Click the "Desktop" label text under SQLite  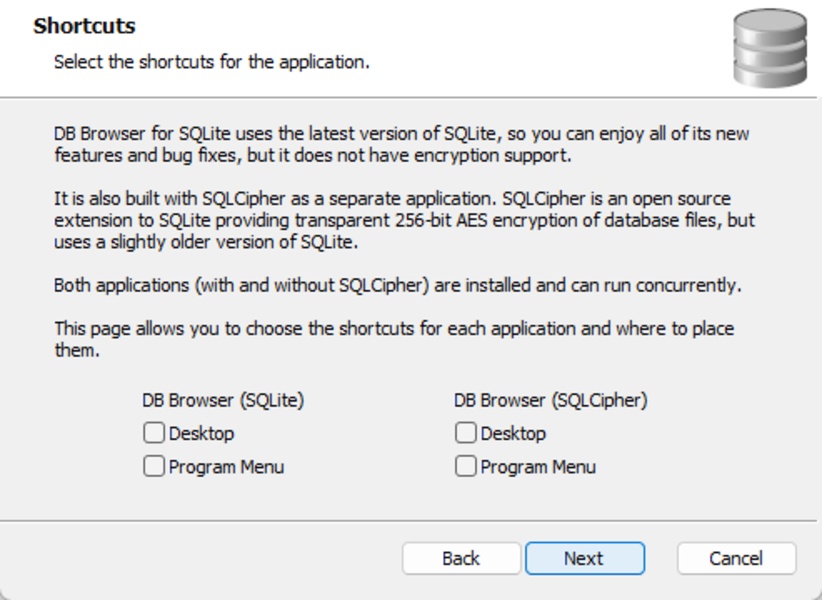click(201, 433)
